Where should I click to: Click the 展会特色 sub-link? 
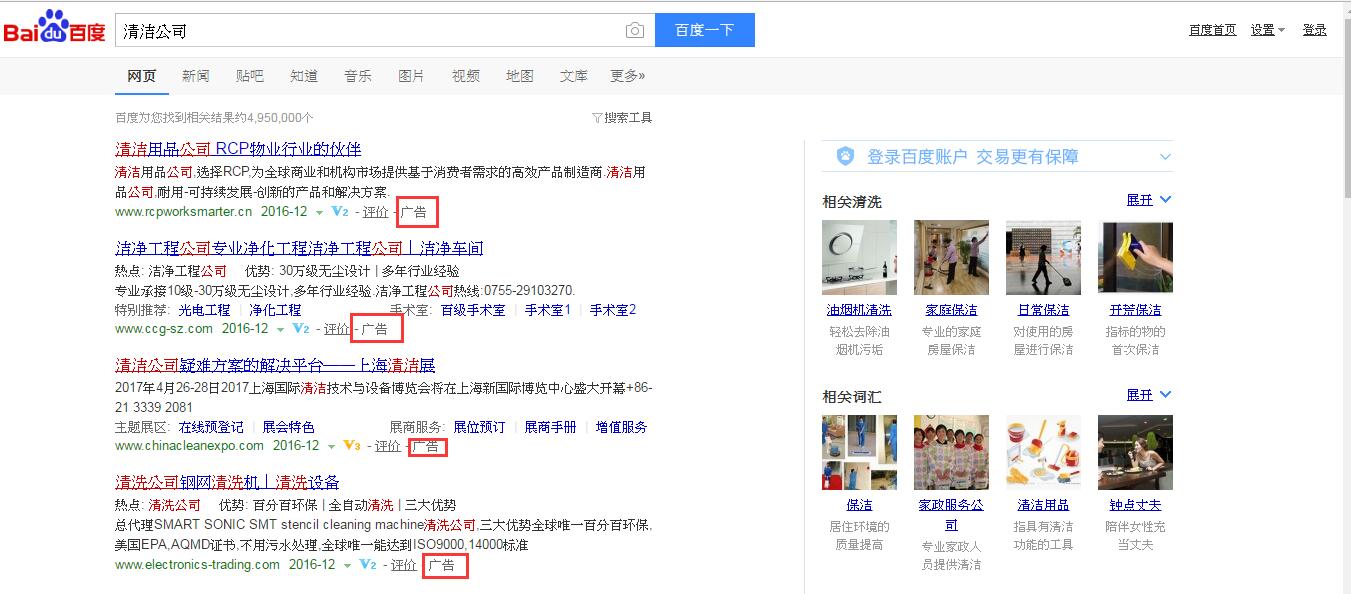[289, 427]
